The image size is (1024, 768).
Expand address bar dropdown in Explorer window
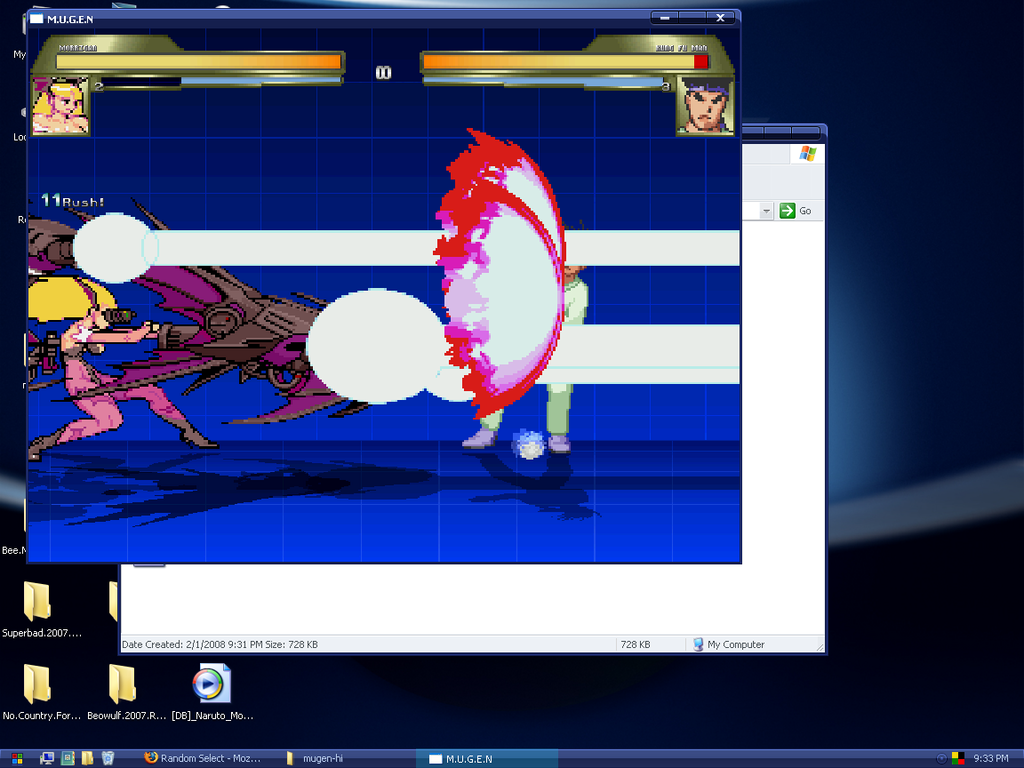click(x=766, y=211)
